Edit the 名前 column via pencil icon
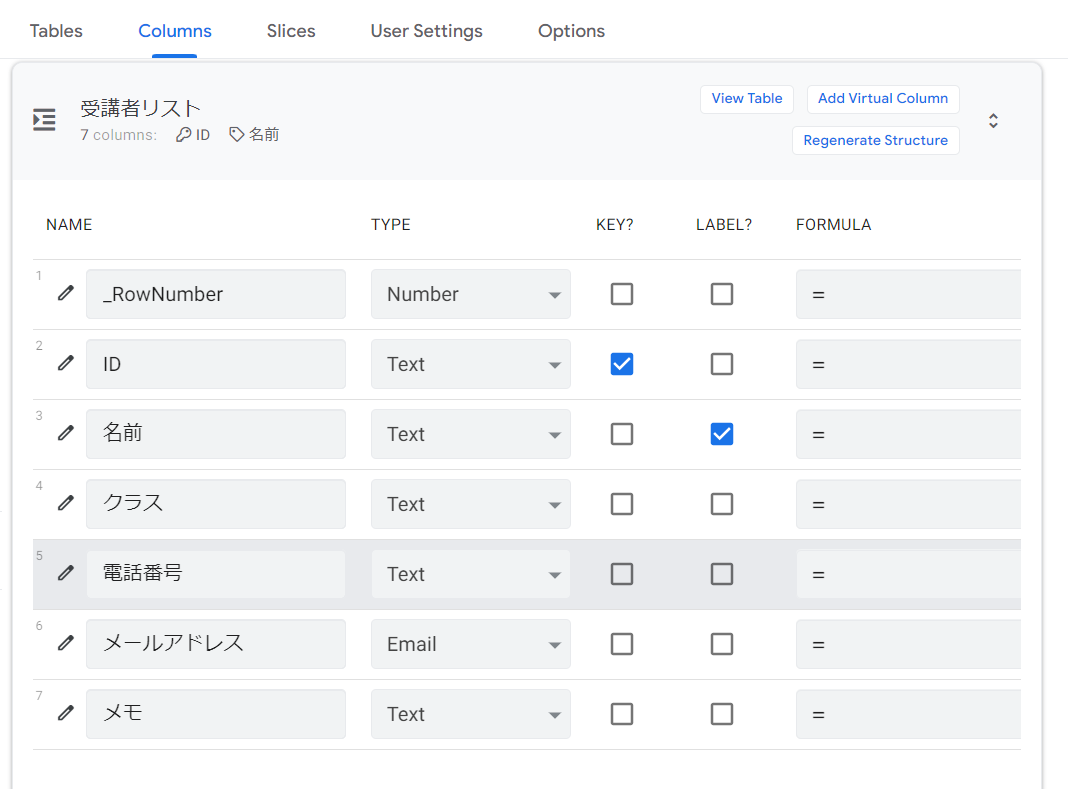 pos(66,433)
